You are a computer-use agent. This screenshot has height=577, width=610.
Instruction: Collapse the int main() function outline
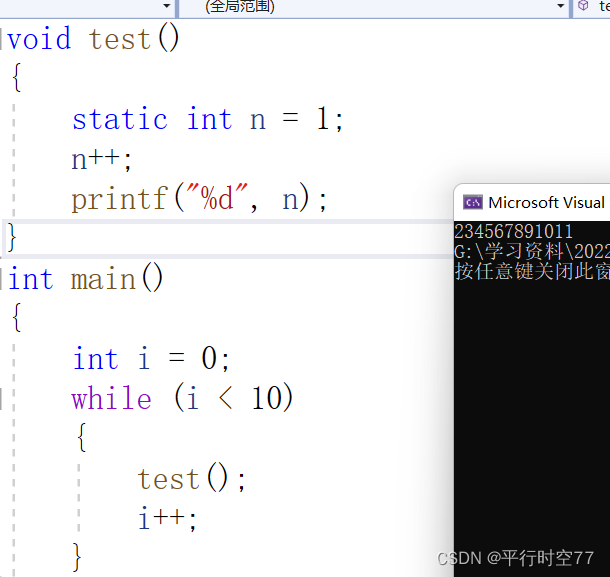[2, 280]
